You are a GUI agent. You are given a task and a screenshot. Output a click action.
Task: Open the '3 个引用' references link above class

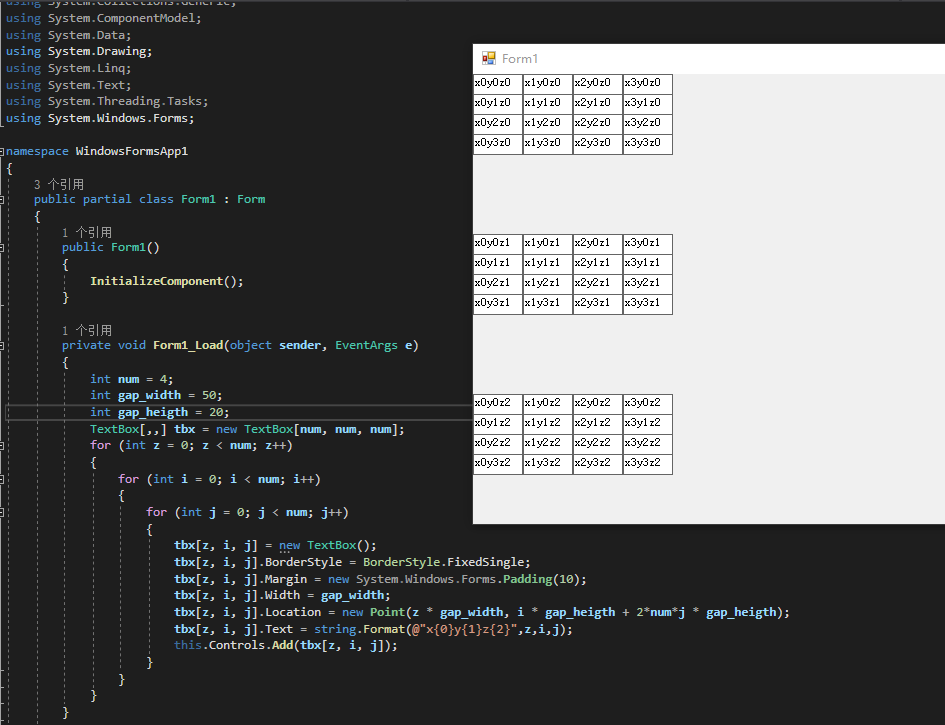[x=58, y=185]
